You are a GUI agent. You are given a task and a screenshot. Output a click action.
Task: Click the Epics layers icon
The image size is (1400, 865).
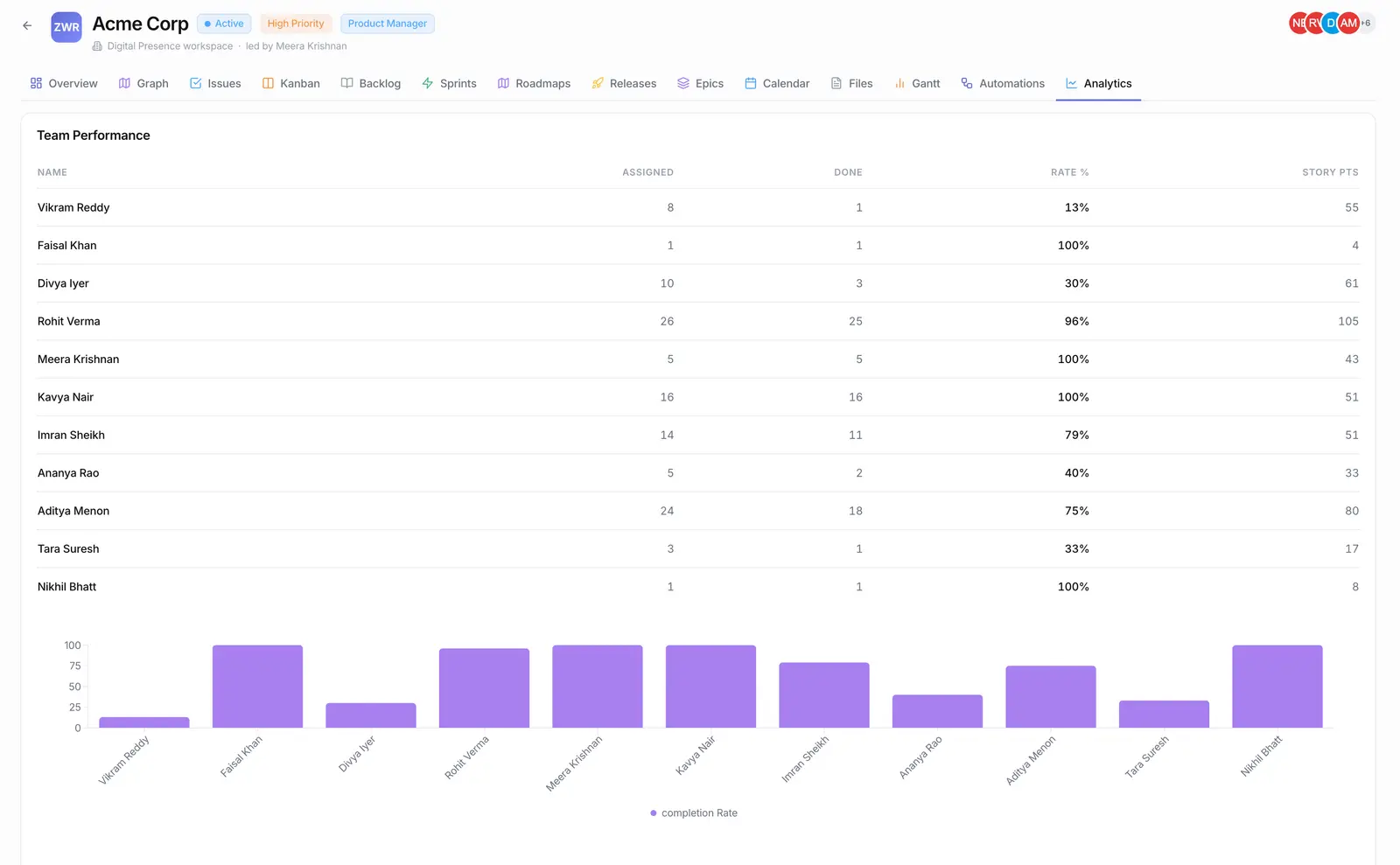click(x=683, y=83)
